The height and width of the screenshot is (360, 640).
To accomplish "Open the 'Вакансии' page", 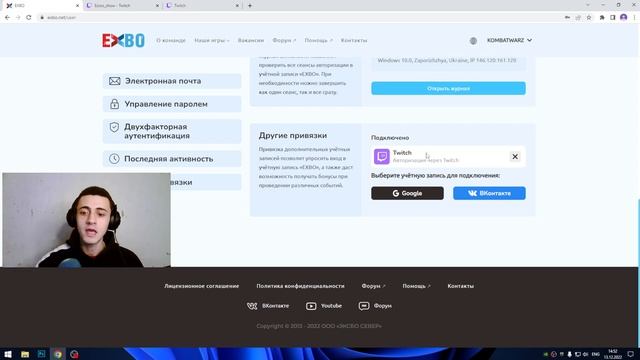I will [x=251, y=40].
